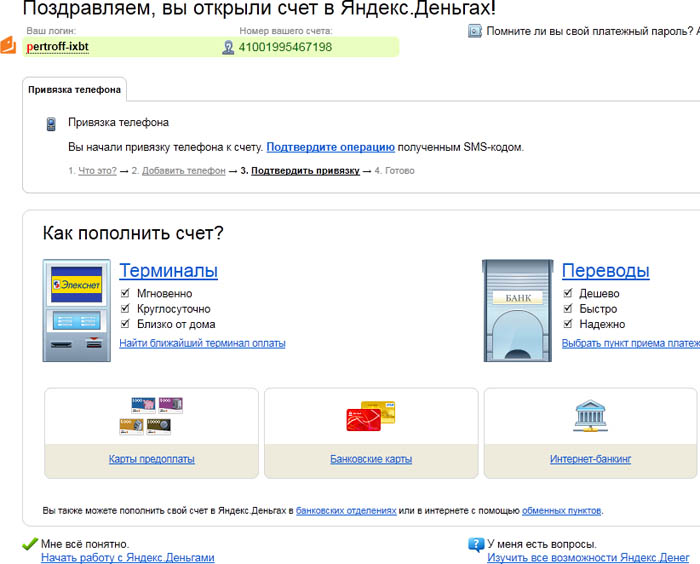Click the pertroff-ixbt login name
Image resolution: width=700 pixels, height=564 pixels.
click(x=58, y=47)
